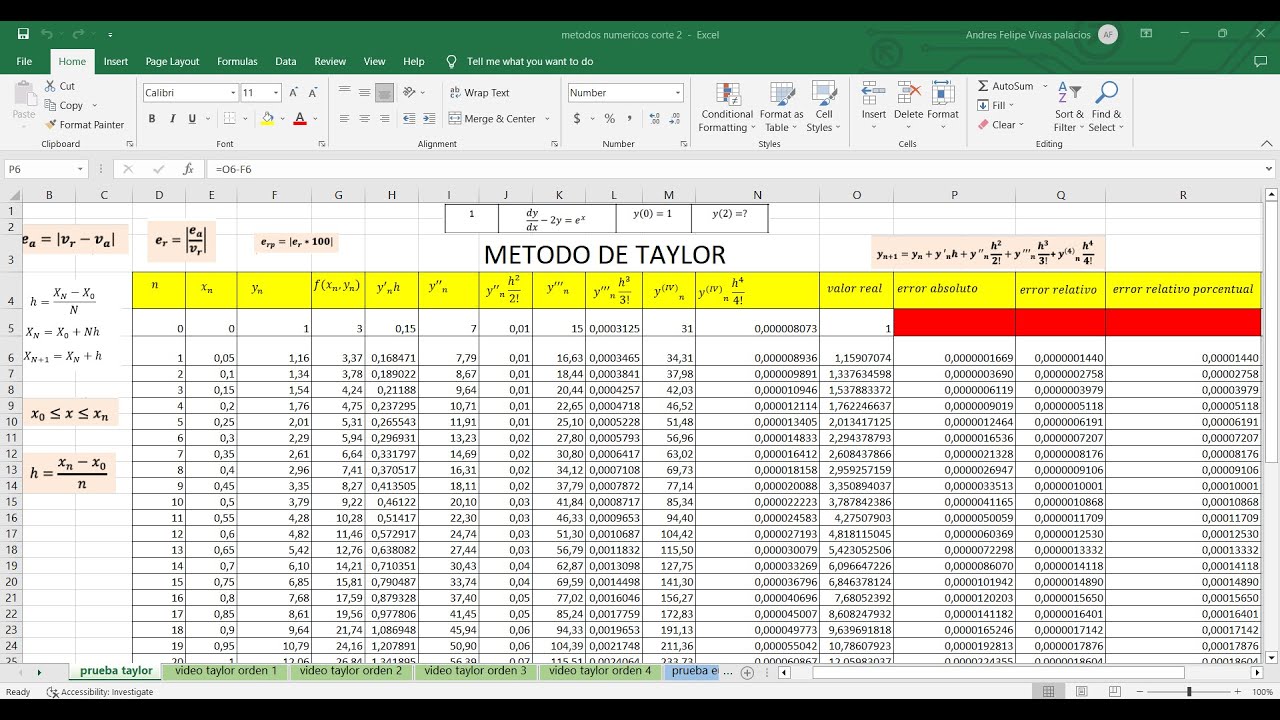Open Sort & Filter menu
1280x720 pixels.
1069,106
